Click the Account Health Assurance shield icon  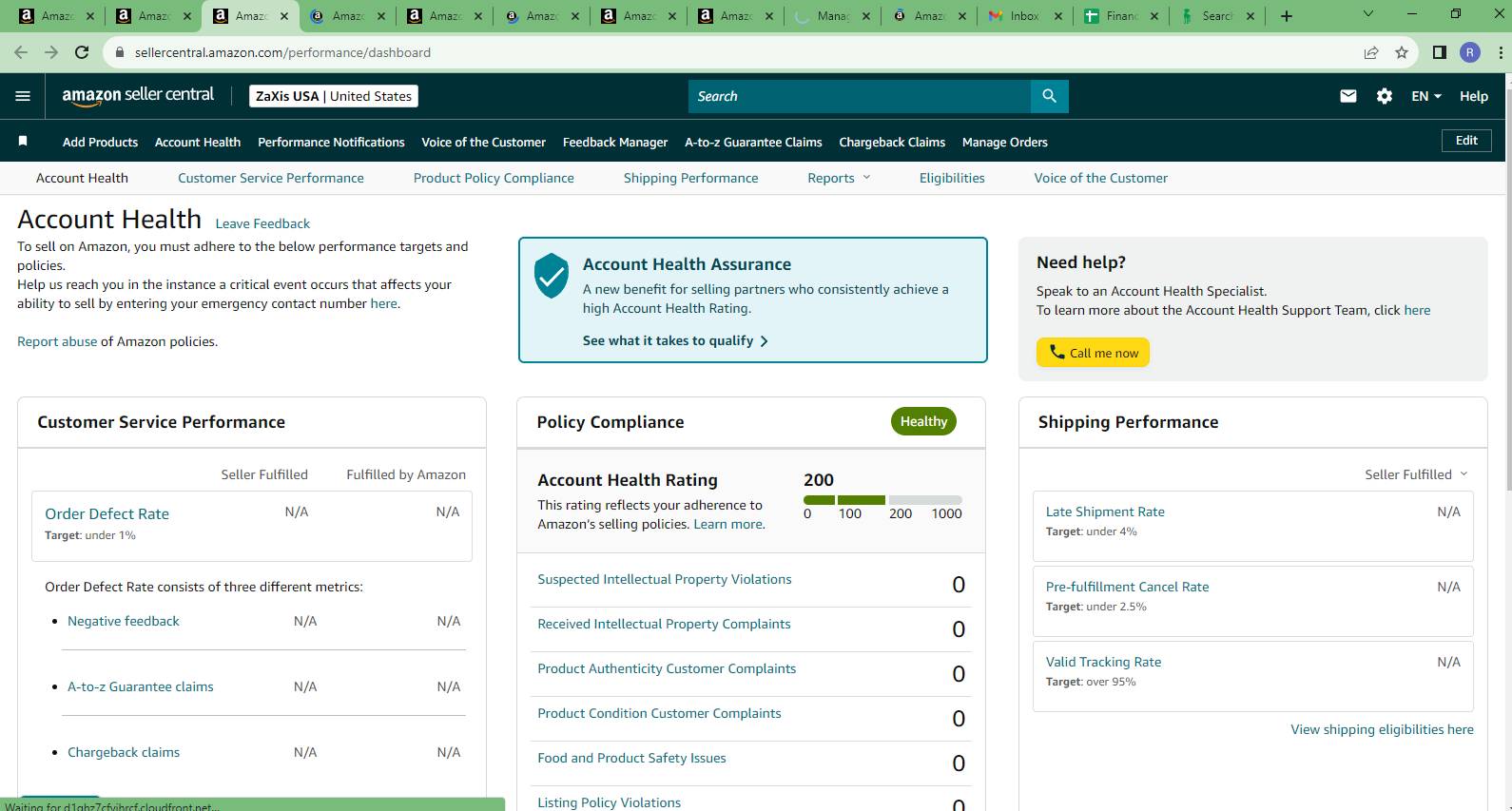click(552, 276)
